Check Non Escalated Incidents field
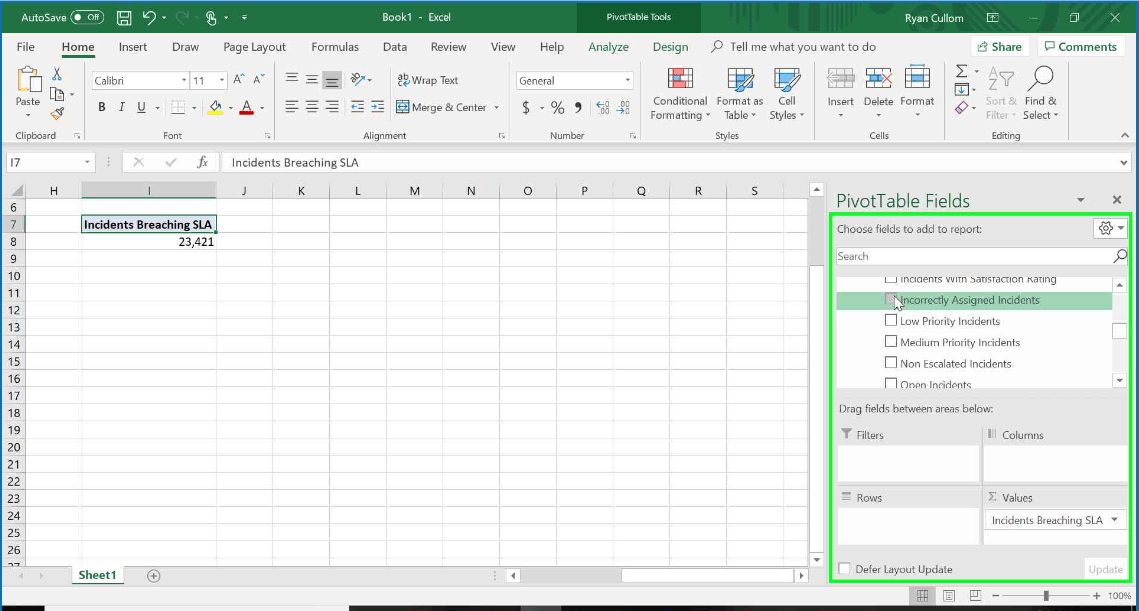The width and height of the screenshot is (1139, 611). [891, 363]
